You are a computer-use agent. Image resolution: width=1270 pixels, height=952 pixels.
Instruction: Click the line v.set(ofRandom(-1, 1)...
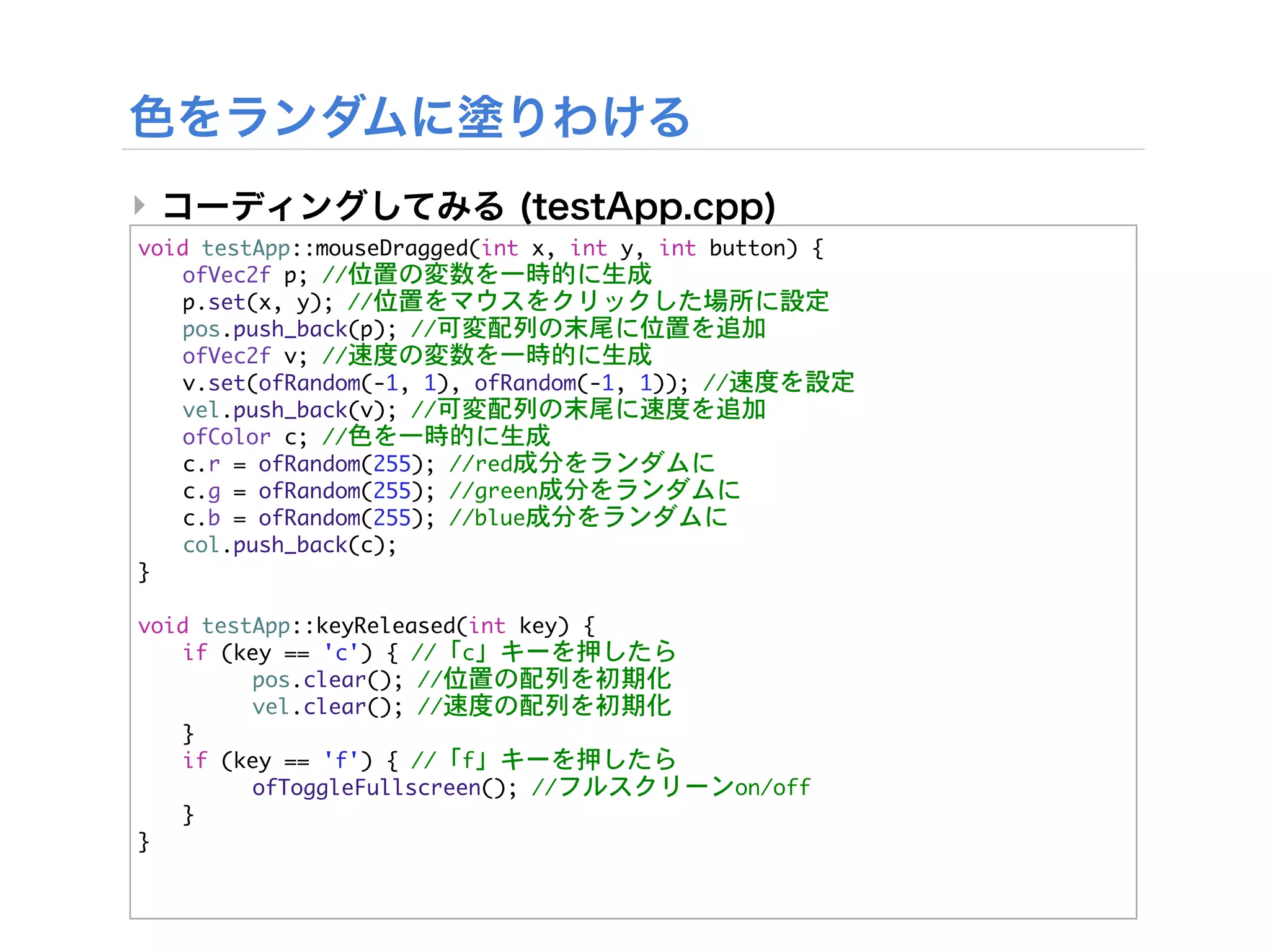click(518, 382)
